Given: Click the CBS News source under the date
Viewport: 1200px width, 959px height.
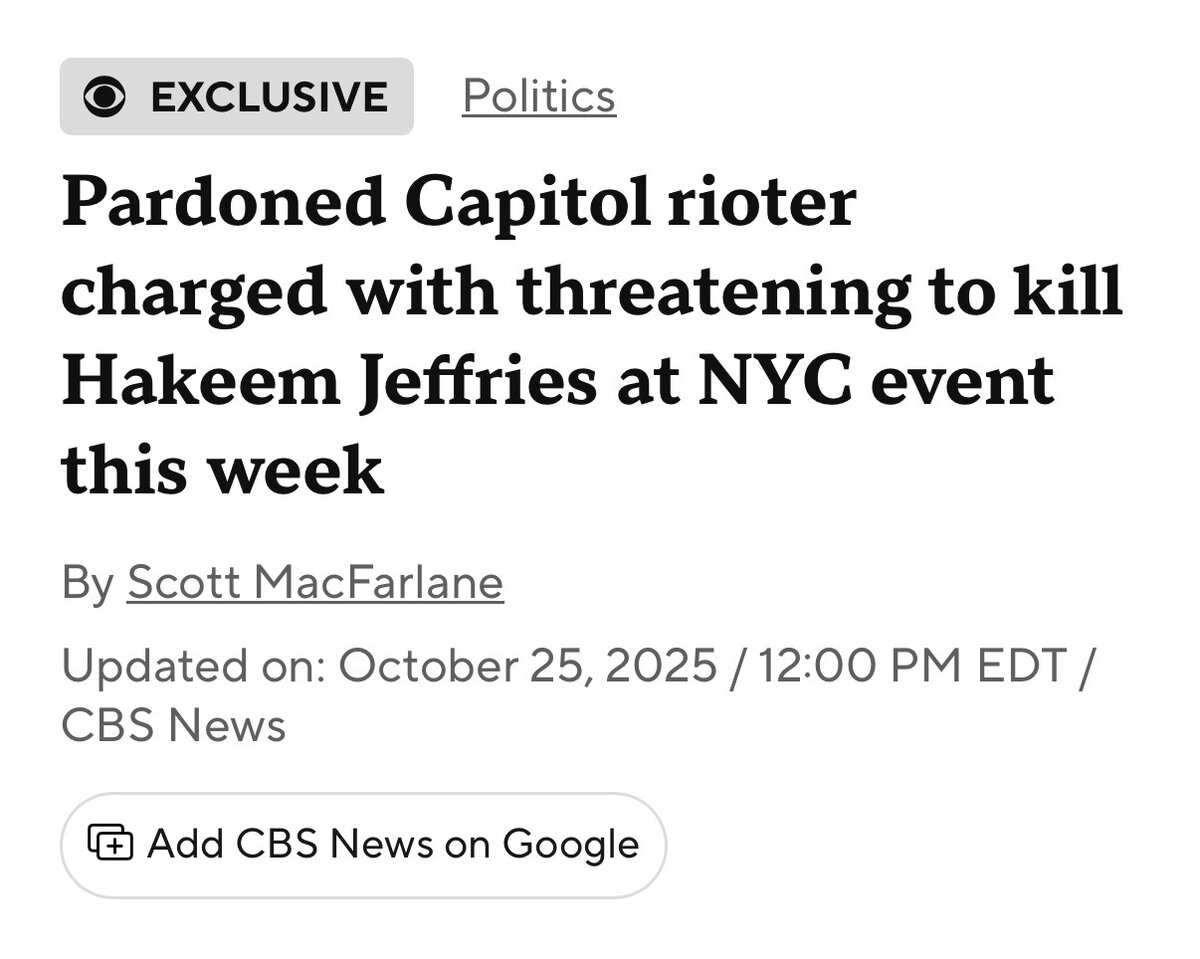Looking at the screenshot, I should point(174,725).
